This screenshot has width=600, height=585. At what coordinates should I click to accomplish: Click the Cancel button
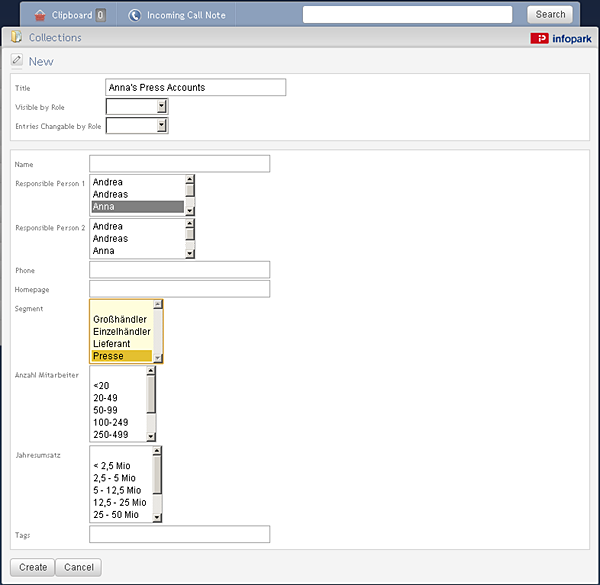pos(78,567)
